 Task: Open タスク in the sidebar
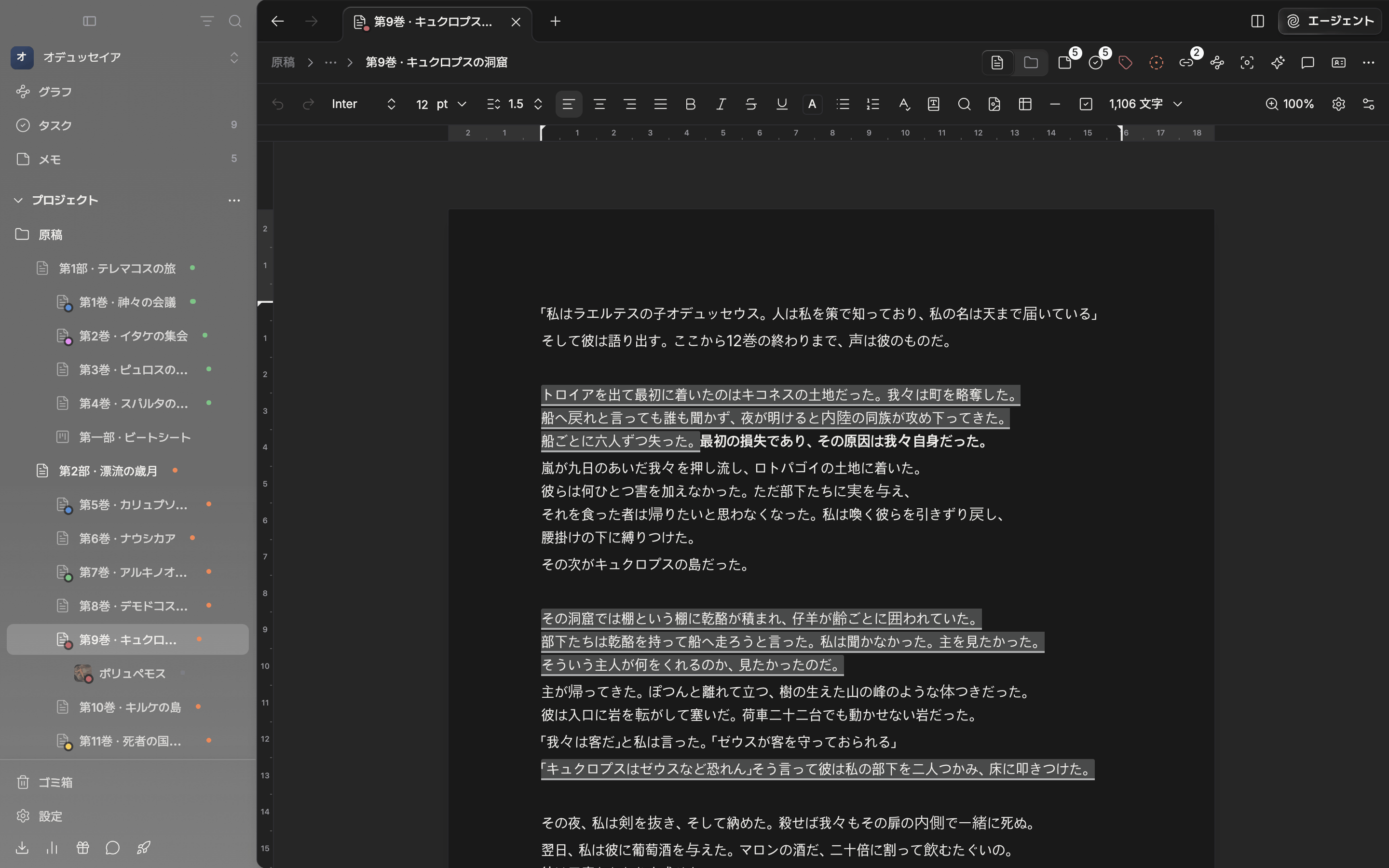127,125
